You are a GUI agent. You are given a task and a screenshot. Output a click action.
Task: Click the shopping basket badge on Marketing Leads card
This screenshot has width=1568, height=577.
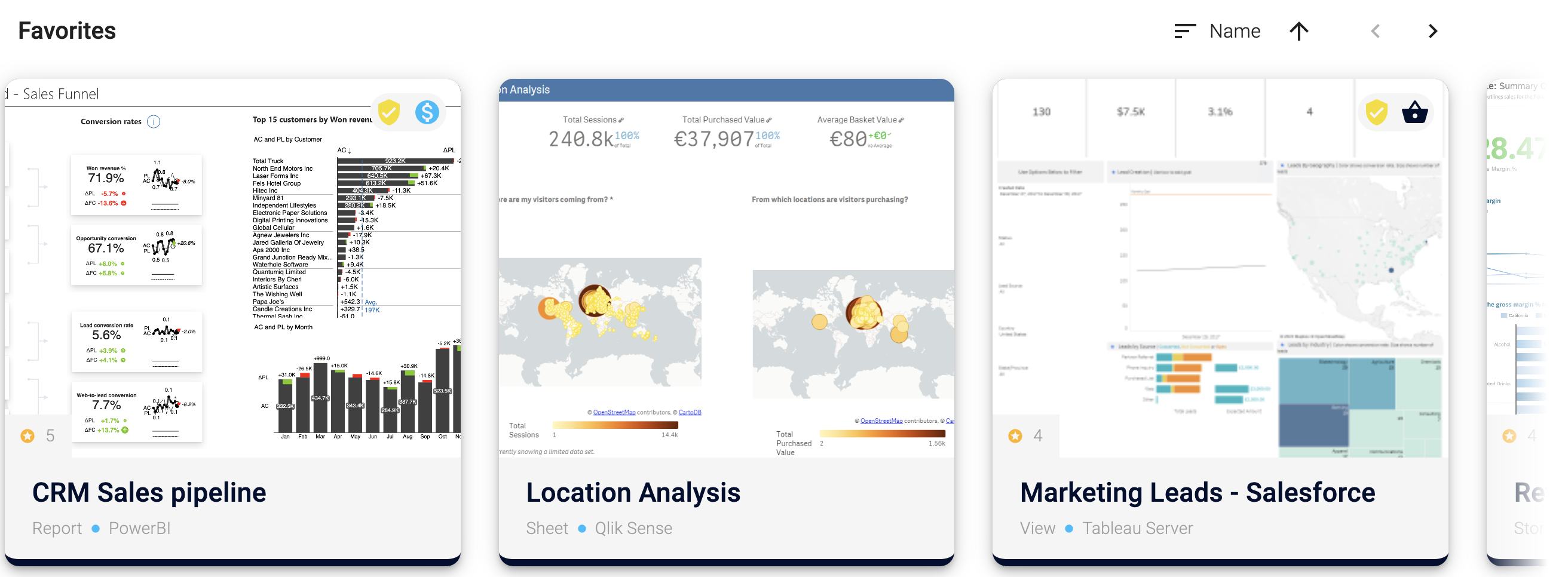pyautogui.click(x=1414, y=113)
